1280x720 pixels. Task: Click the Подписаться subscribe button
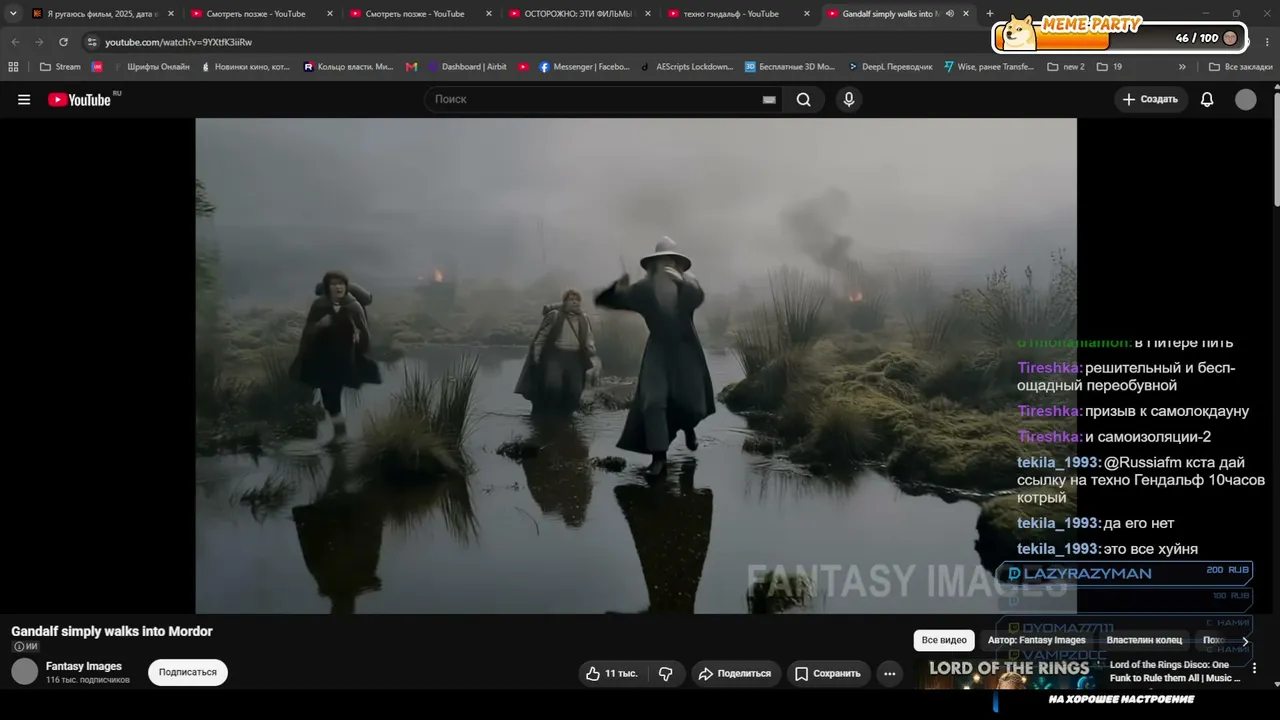[x=188, y=673]
